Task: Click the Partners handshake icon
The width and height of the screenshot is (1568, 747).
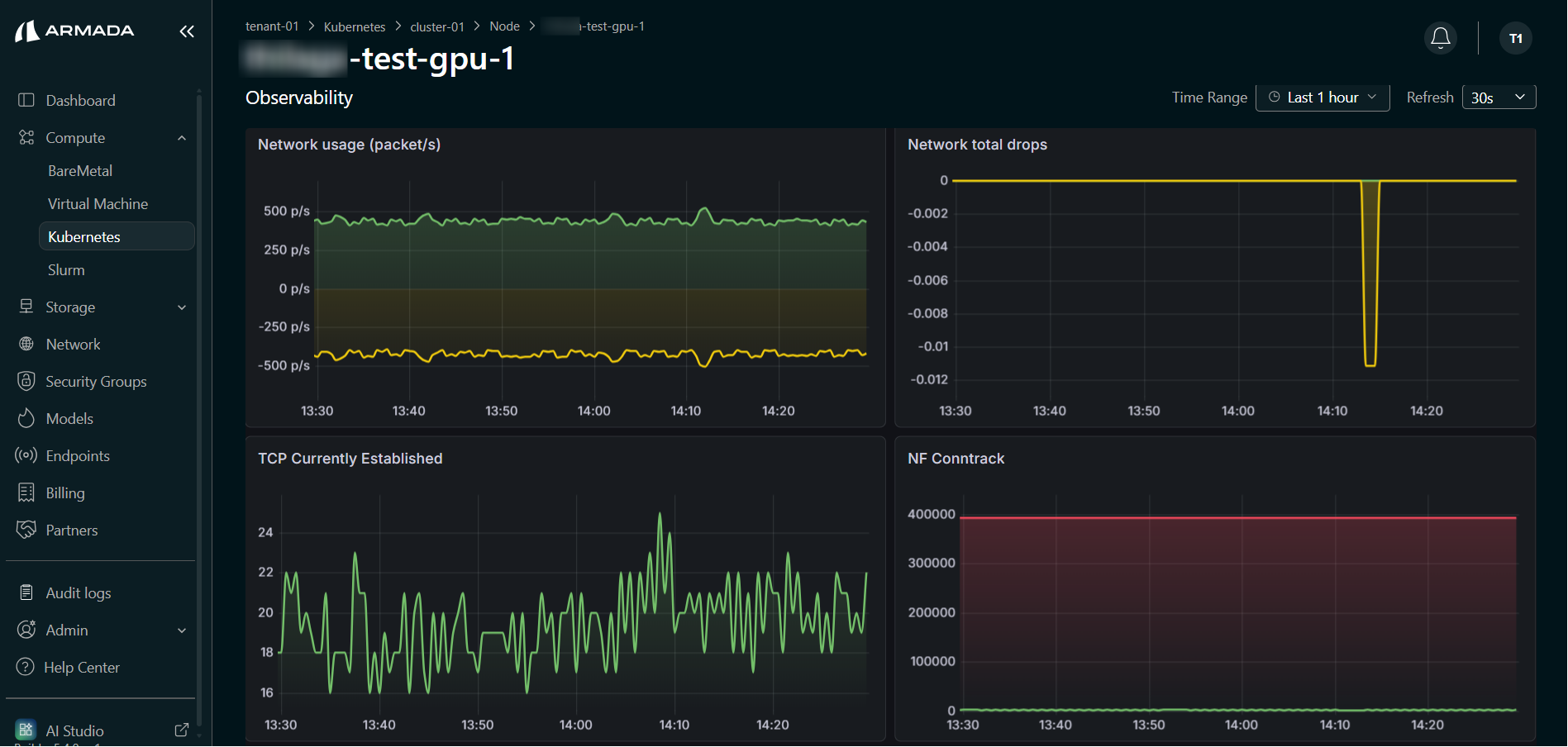Action: (26, 530)
